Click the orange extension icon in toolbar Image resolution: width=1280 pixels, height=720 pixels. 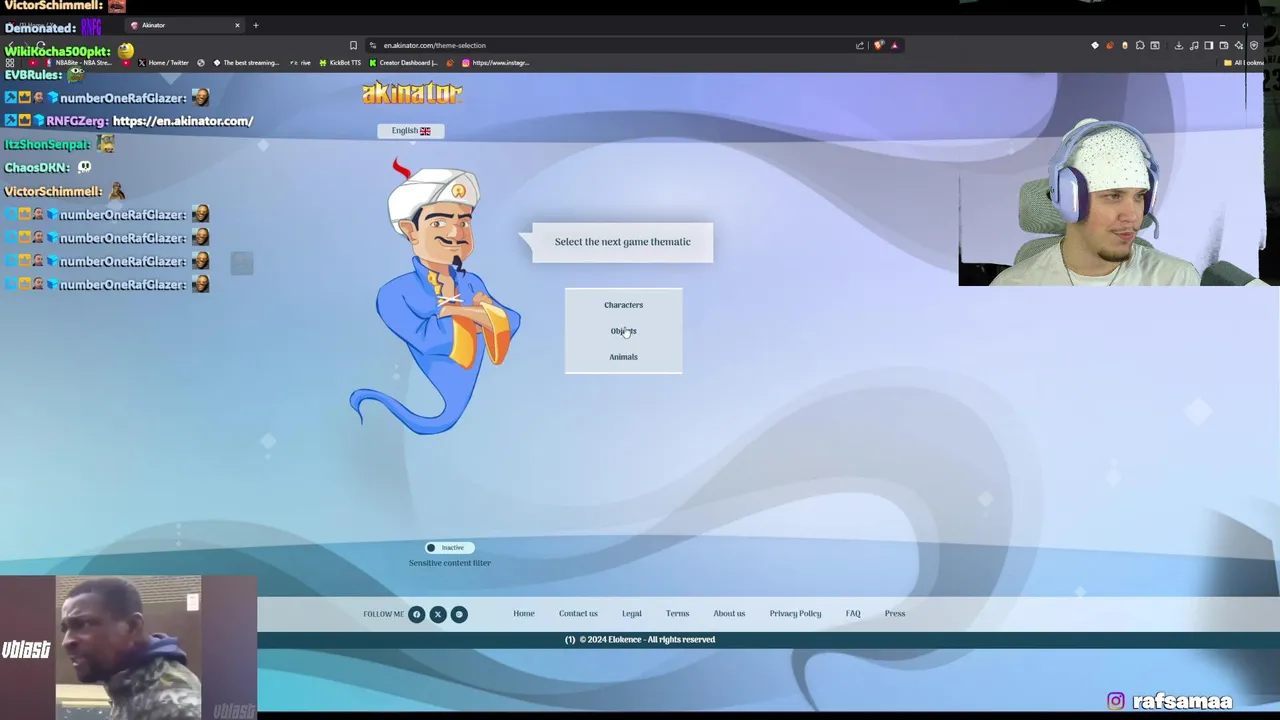coord(1110,45)
